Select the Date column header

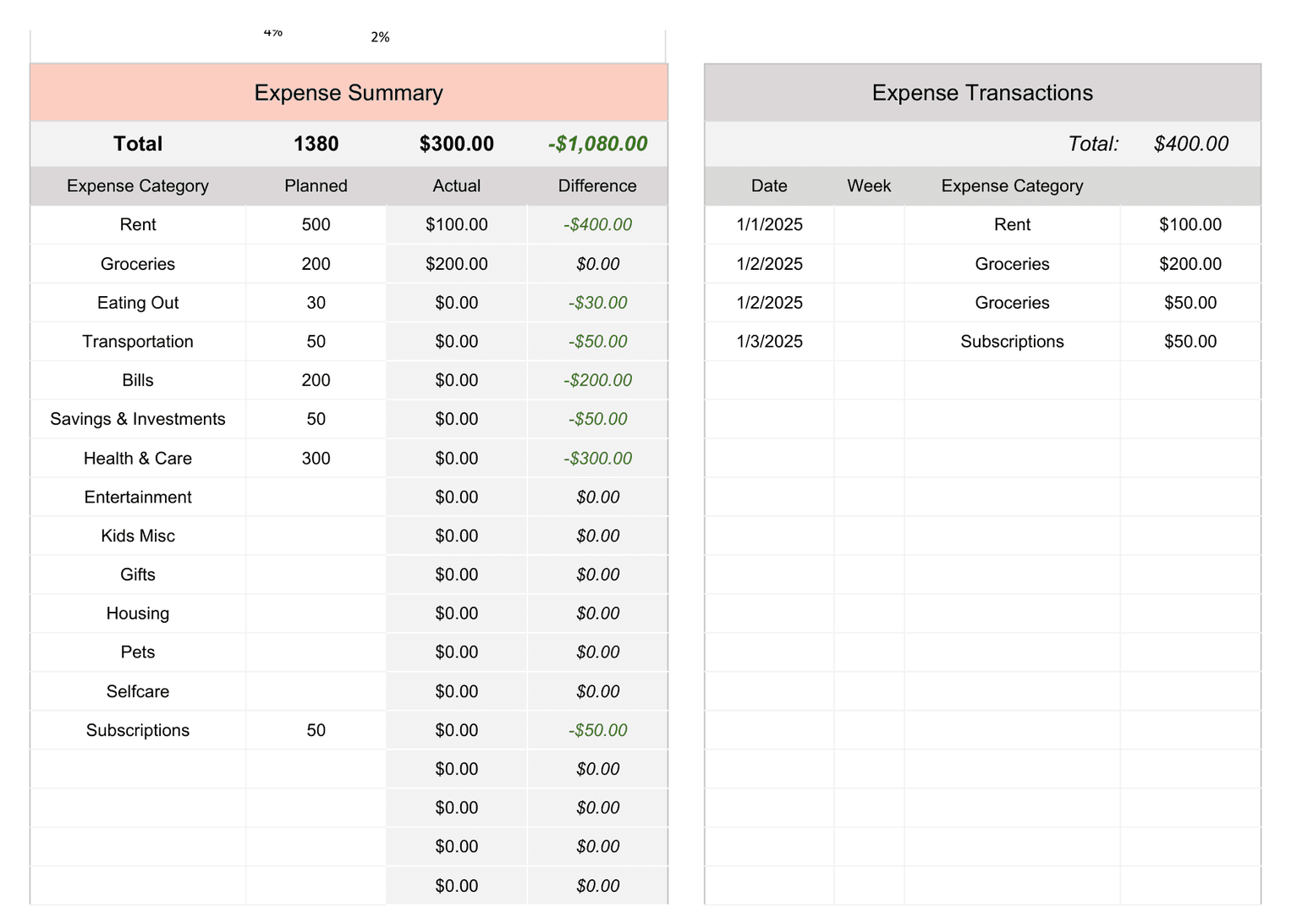click(x=769, y=185)
